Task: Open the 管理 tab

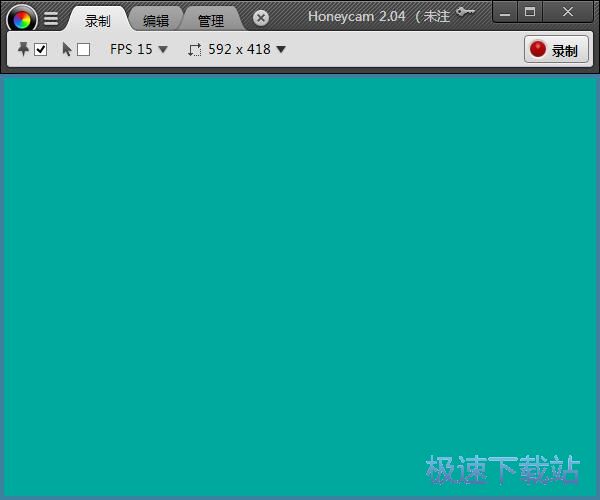Action: point(211,20)
